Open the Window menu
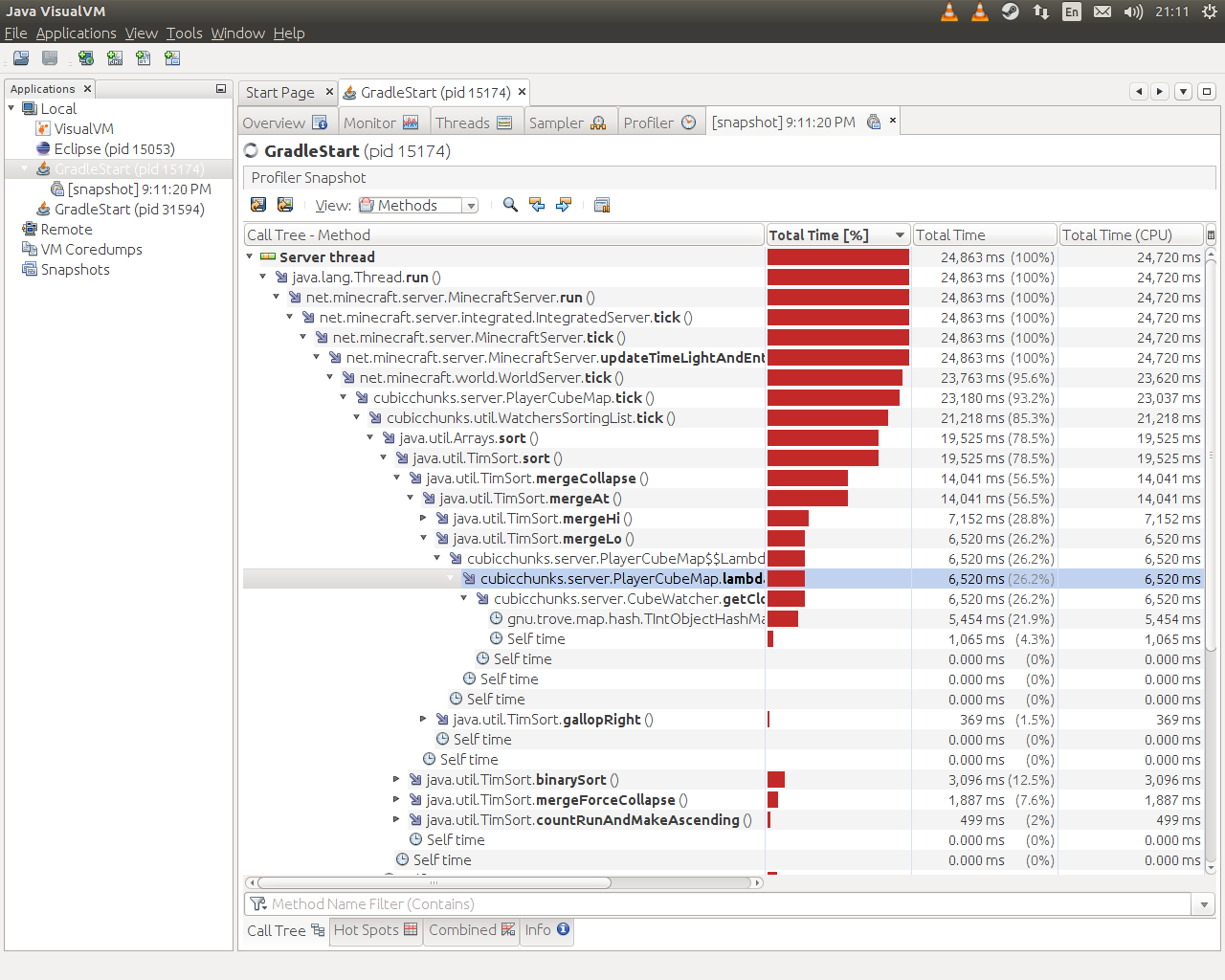 [237, 33]
